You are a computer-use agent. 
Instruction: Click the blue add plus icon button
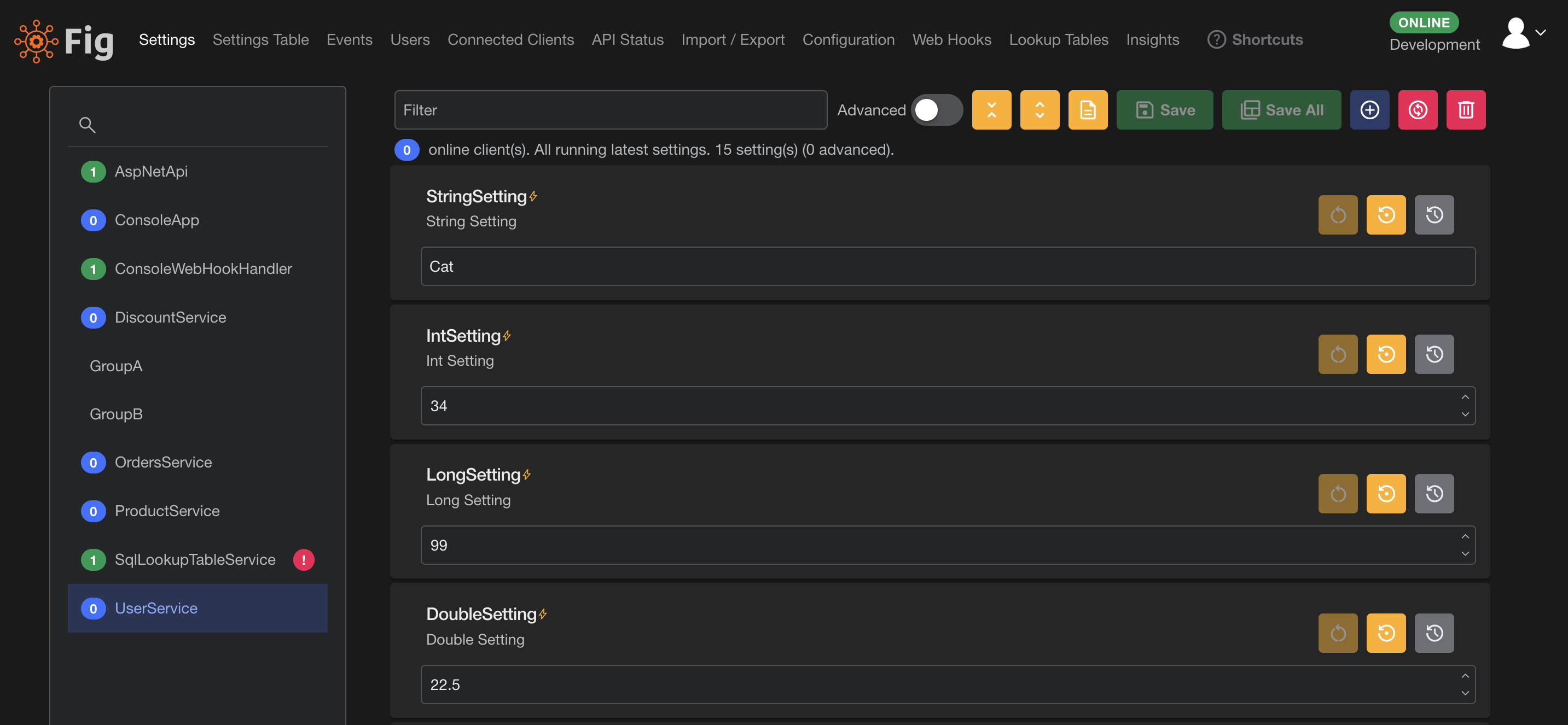tap(1369, 110)
